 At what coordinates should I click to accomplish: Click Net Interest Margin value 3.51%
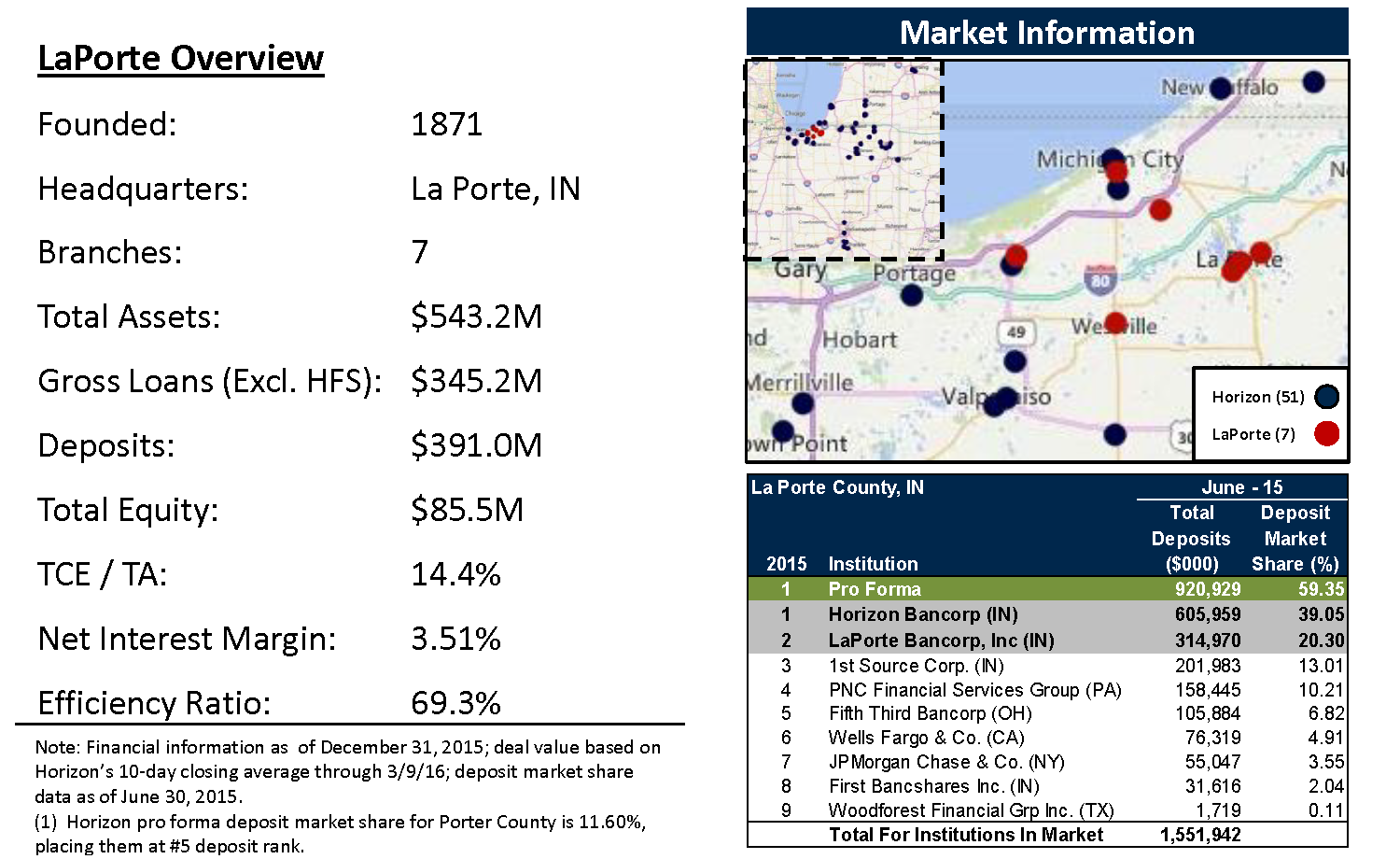coord(456,639)
